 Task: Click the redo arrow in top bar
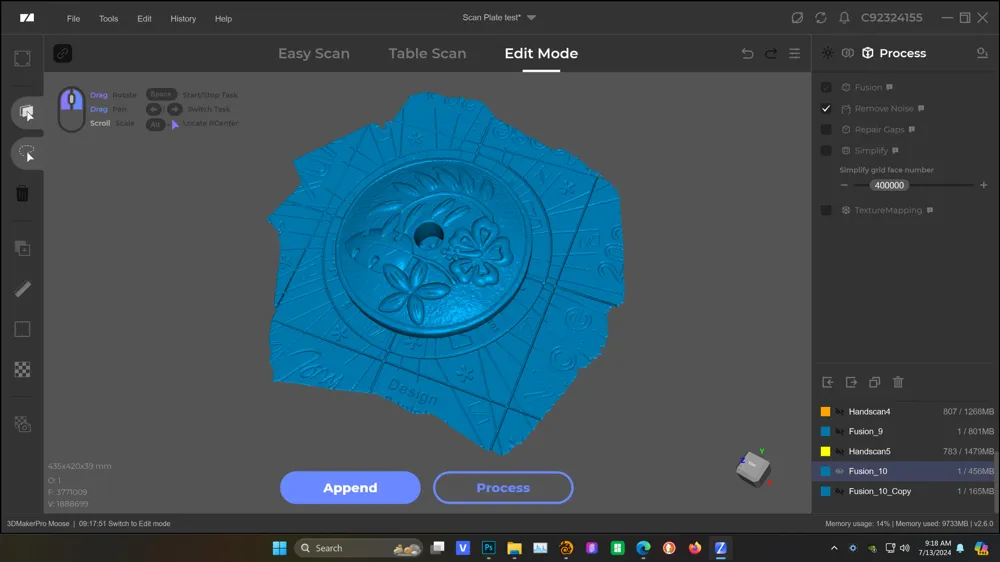coord(771,54)
